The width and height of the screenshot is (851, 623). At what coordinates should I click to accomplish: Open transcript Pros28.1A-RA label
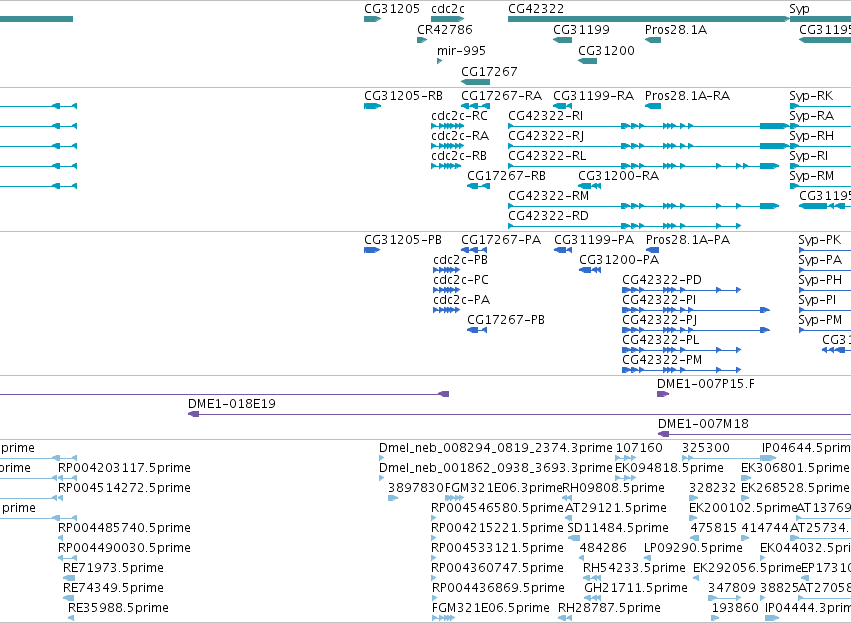tap(688, 96)
